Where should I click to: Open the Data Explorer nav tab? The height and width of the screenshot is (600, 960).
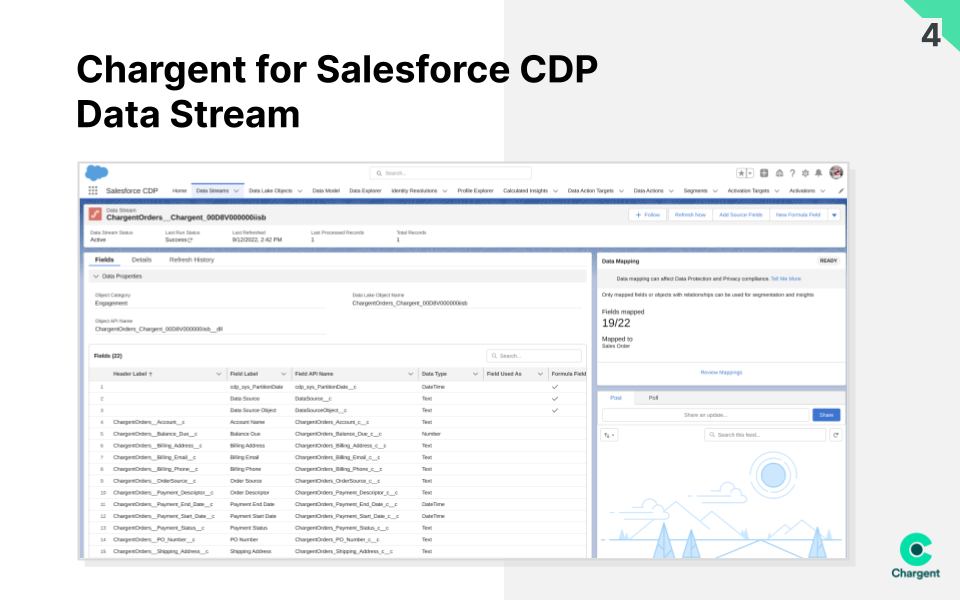click(366, 191)
